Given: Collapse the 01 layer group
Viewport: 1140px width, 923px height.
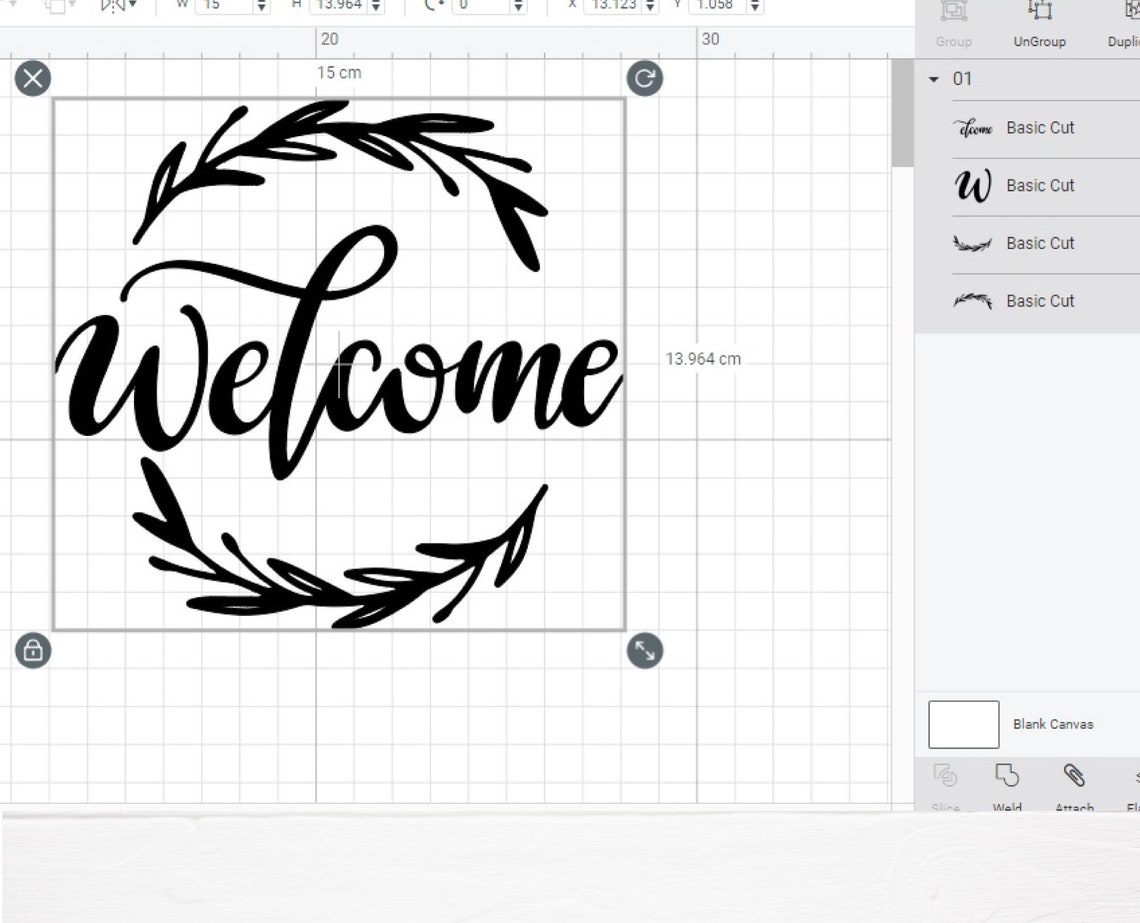Looking at the screenshot, I should (x=934, y=79).
